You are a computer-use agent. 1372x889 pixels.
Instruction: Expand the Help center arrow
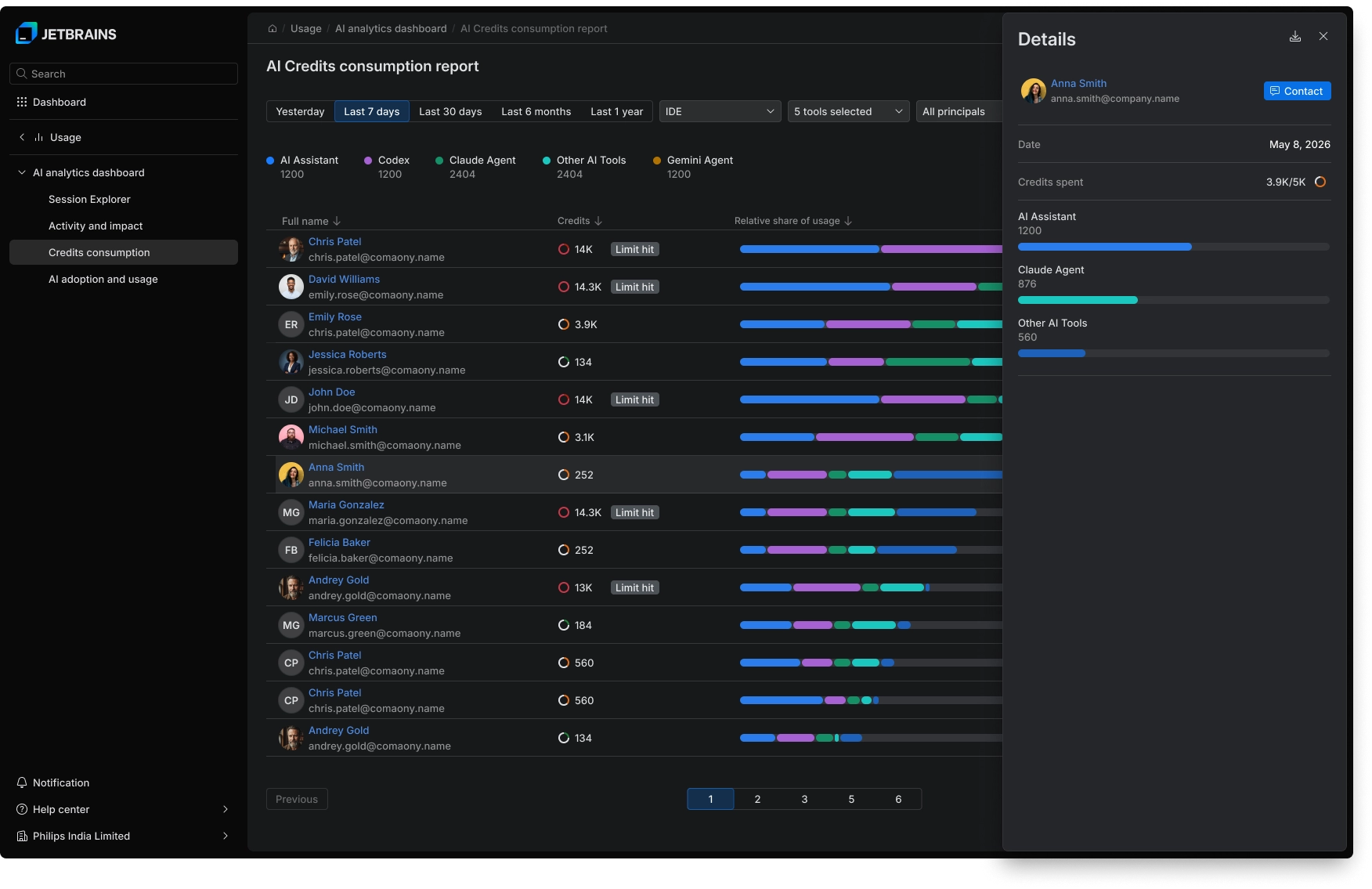pyautogui.click(x=226, y=810)
